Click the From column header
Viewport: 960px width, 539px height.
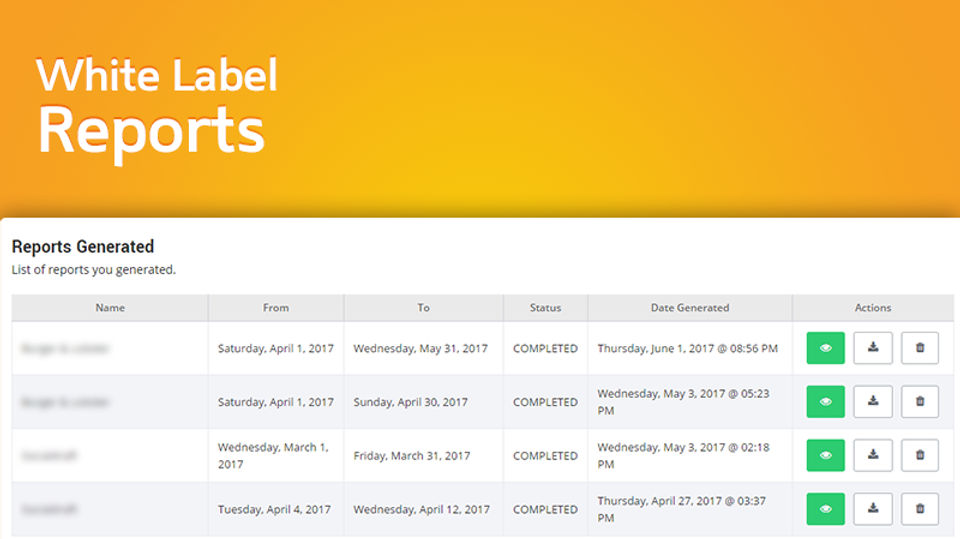(276, 308)
